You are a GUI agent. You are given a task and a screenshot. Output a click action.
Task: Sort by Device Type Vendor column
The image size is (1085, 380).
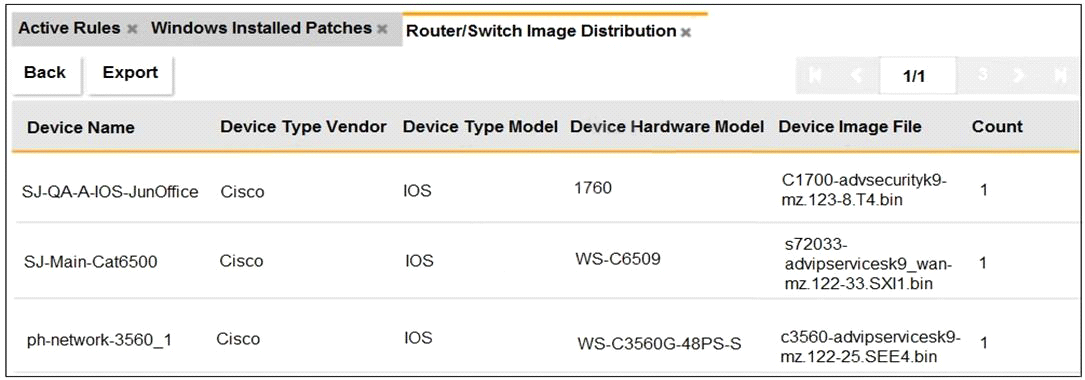[303, 127]
